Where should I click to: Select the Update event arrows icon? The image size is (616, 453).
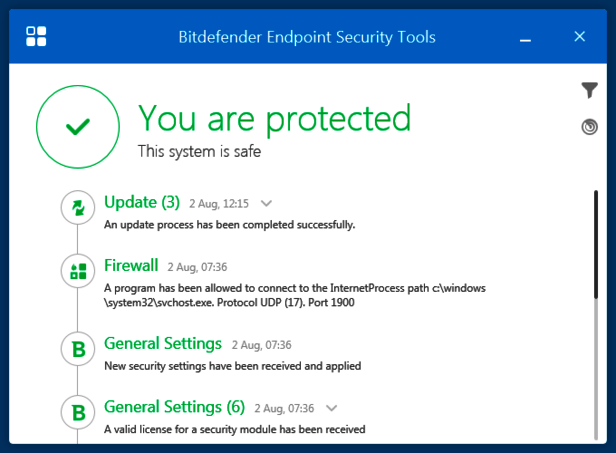tap(77, 206)
